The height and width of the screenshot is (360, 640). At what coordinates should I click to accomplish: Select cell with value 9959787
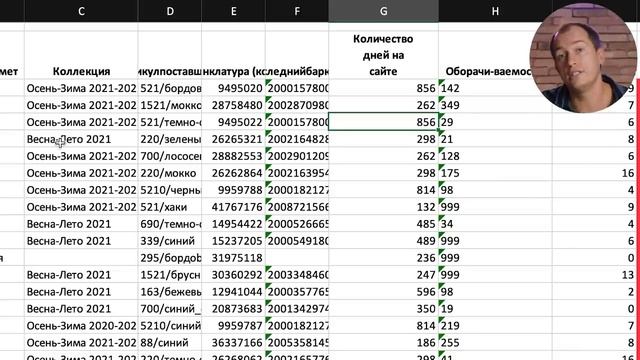click(233, 326)
